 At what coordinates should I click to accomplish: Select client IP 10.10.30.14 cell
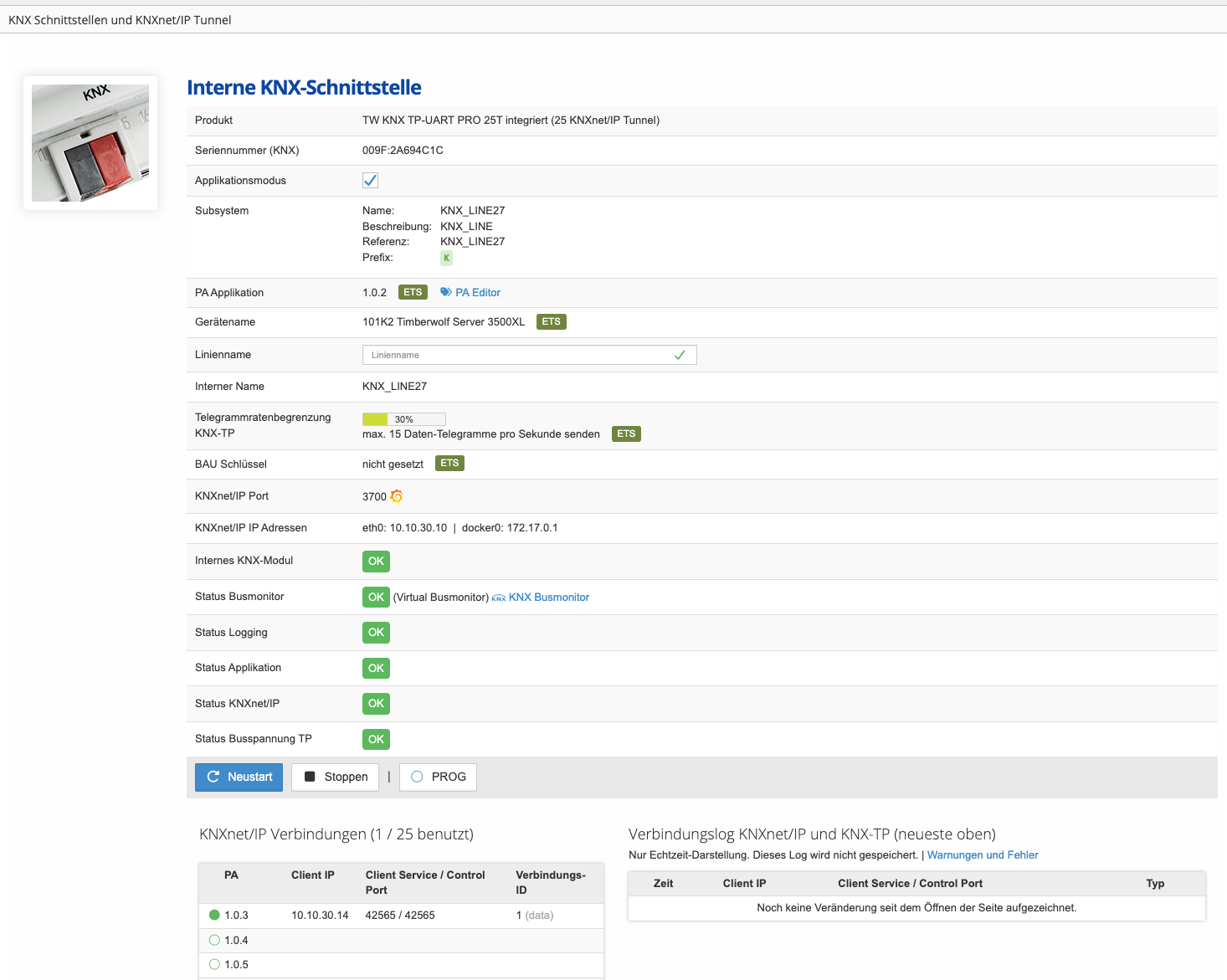[x=320, y=915]
